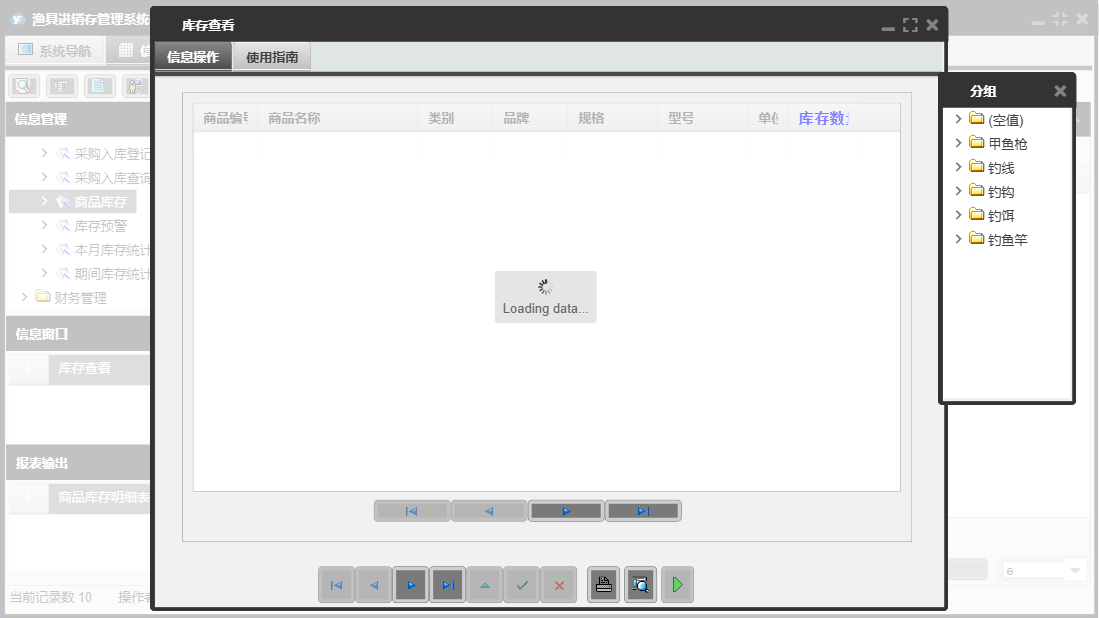Open the dropdown near the bottom right
The image size is (1099, 618).
click(x=1043, y=568)
